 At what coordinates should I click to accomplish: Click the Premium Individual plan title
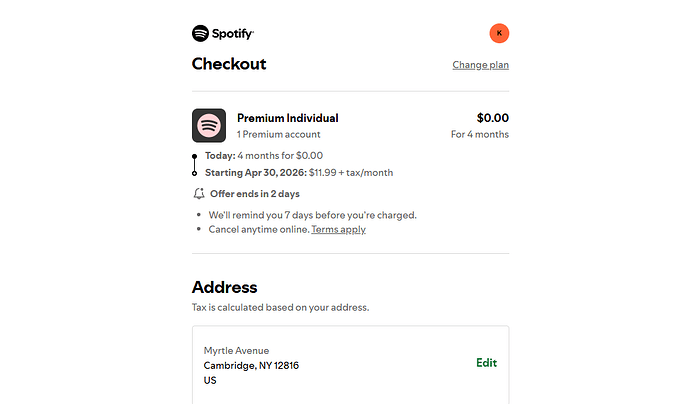287,118
